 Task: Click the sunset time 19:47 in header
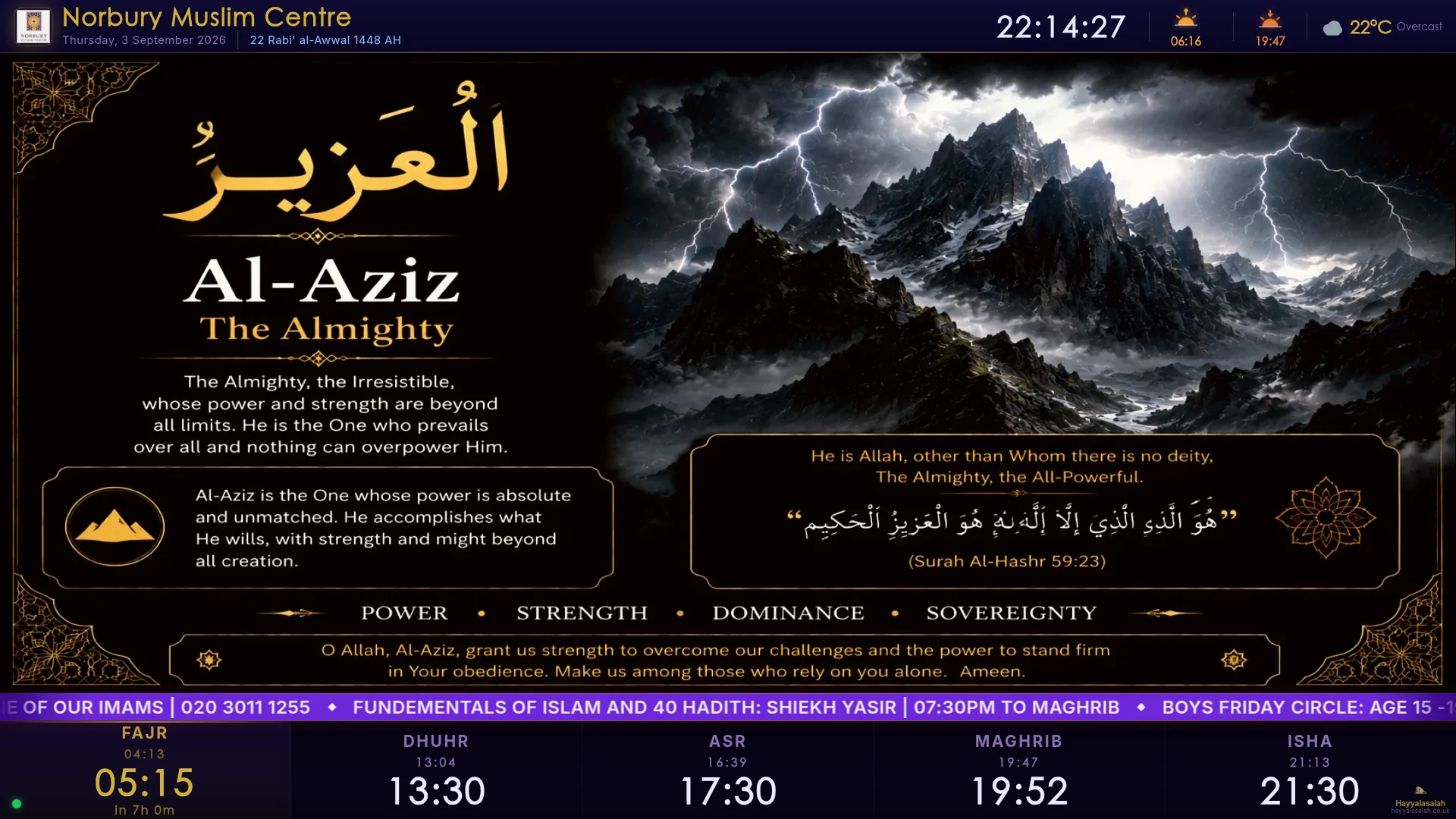[1269, 41]
